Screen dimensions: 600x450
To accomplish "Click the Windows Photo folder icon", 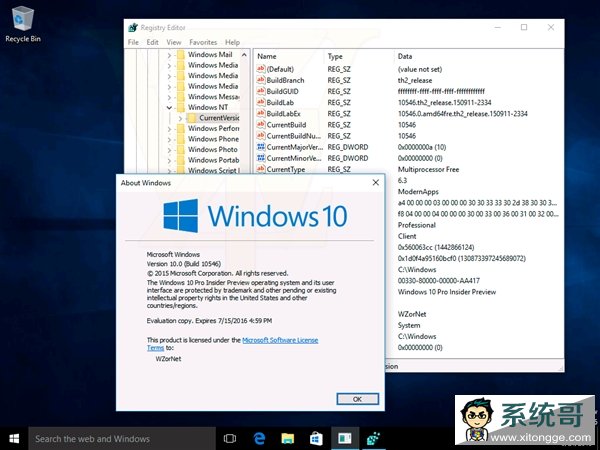I will pyautogui.click(x=181, y=150).
